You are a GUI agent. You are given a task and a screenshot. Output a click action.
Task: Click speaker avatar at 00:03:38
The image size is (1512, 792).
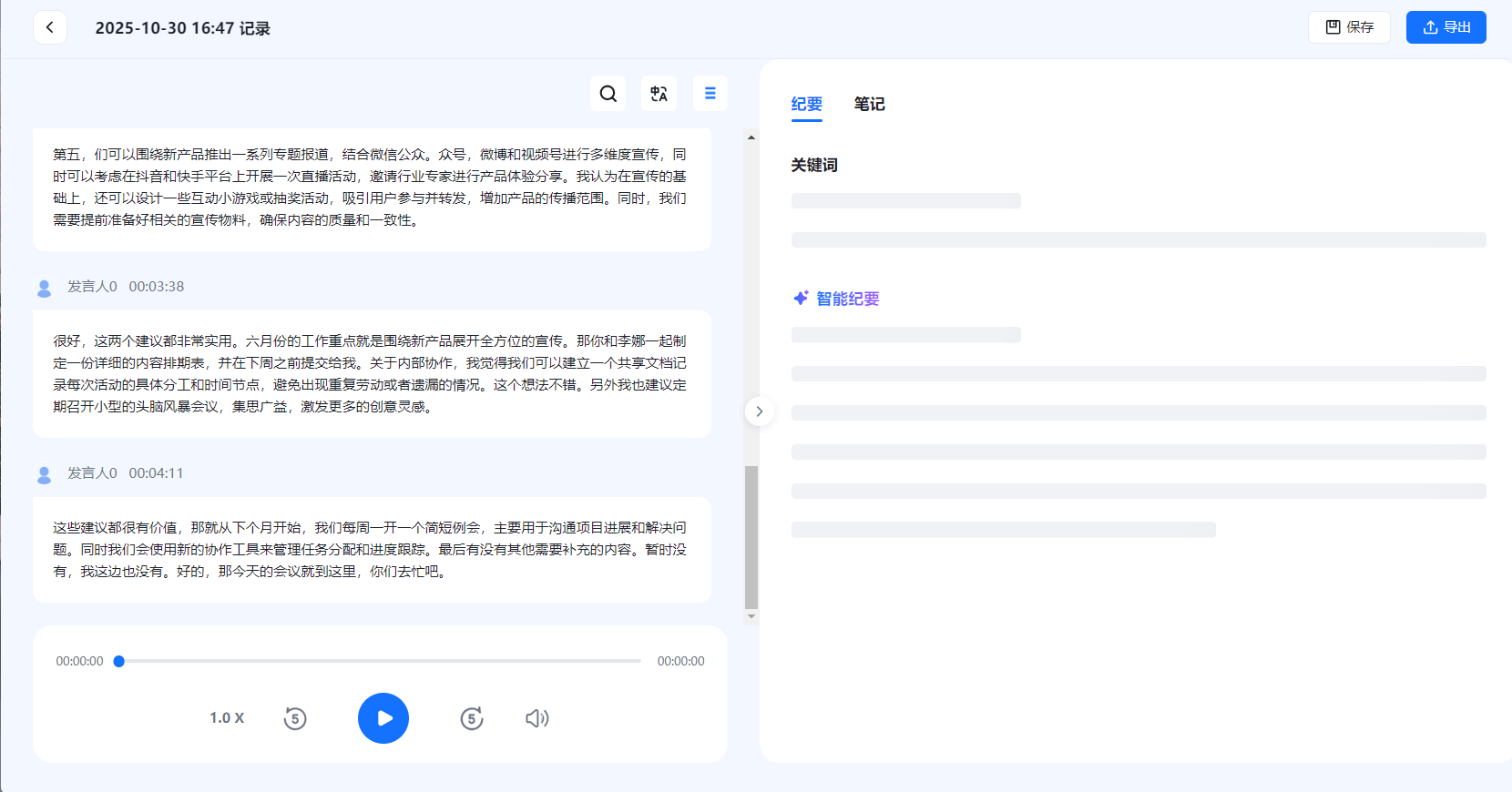click(x=44, y=288)
